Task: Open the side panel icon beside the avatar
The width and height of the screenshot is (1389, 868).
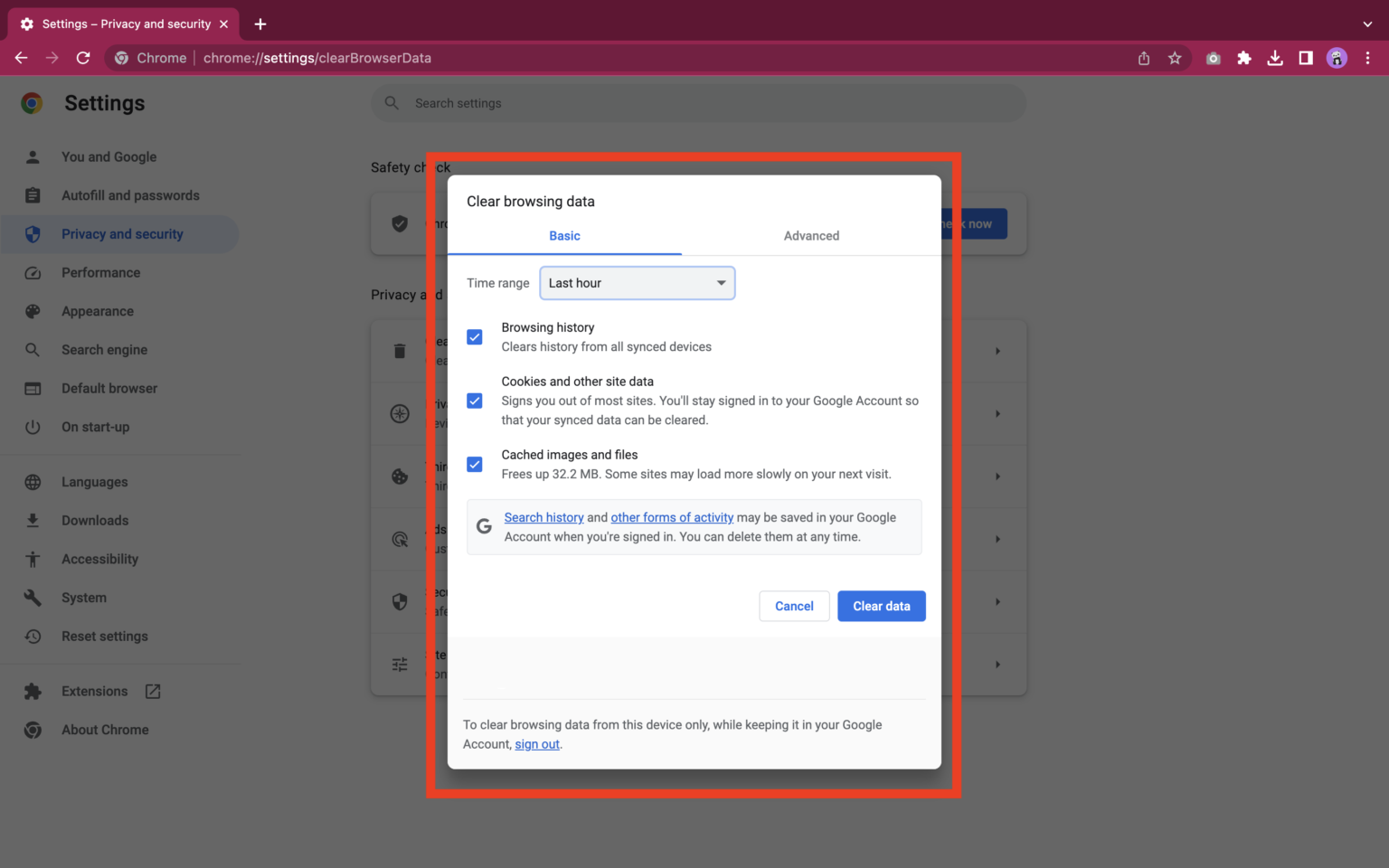Action: (1305, 57)
